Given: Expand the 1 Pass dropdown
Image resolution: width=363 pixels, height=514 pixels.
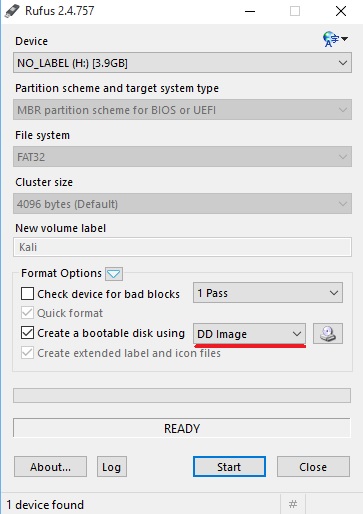Looking at the screenshot, I should pos(268,293).
